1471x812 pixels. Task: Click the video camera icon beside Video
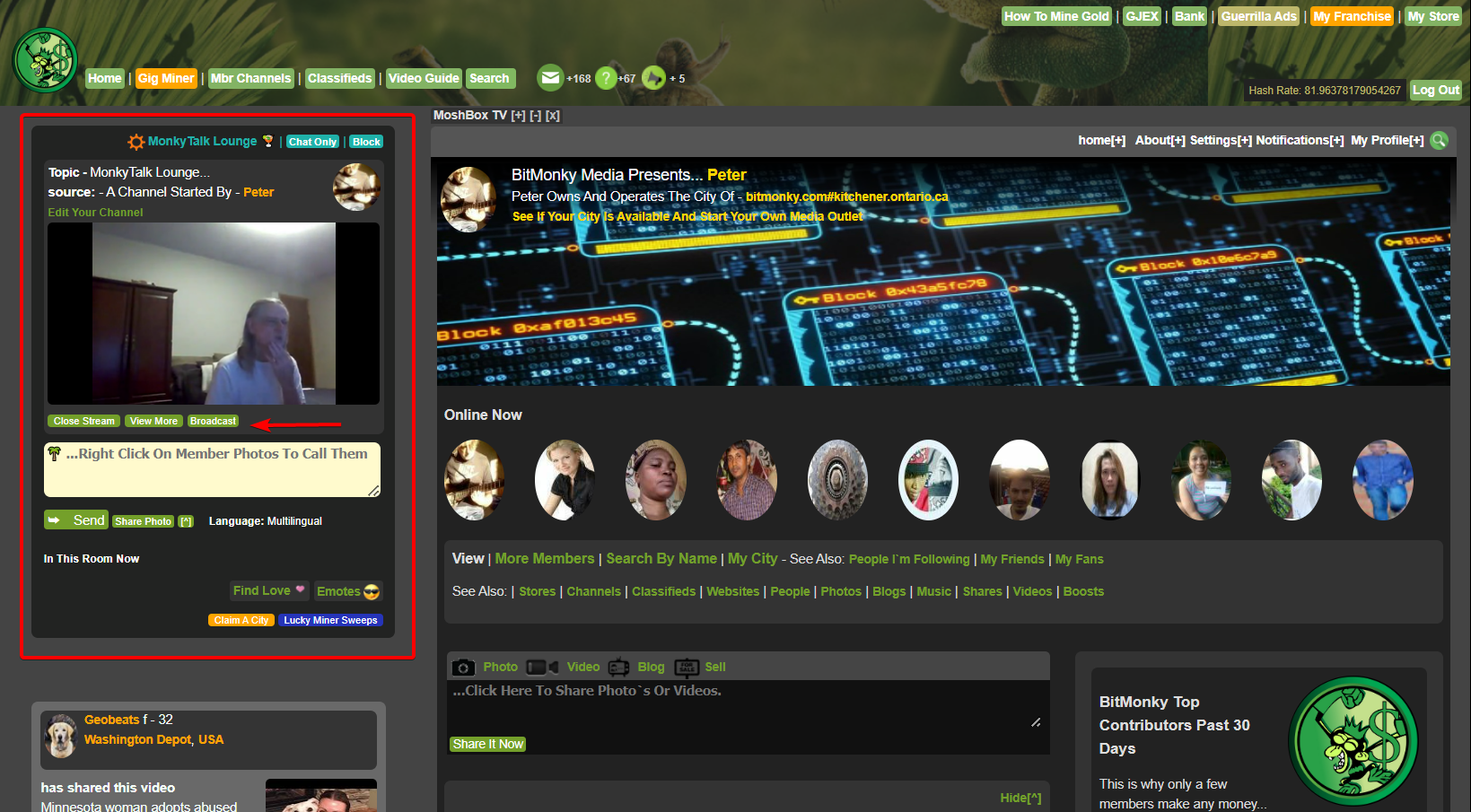pyautogui.click(x=542, y=667)
